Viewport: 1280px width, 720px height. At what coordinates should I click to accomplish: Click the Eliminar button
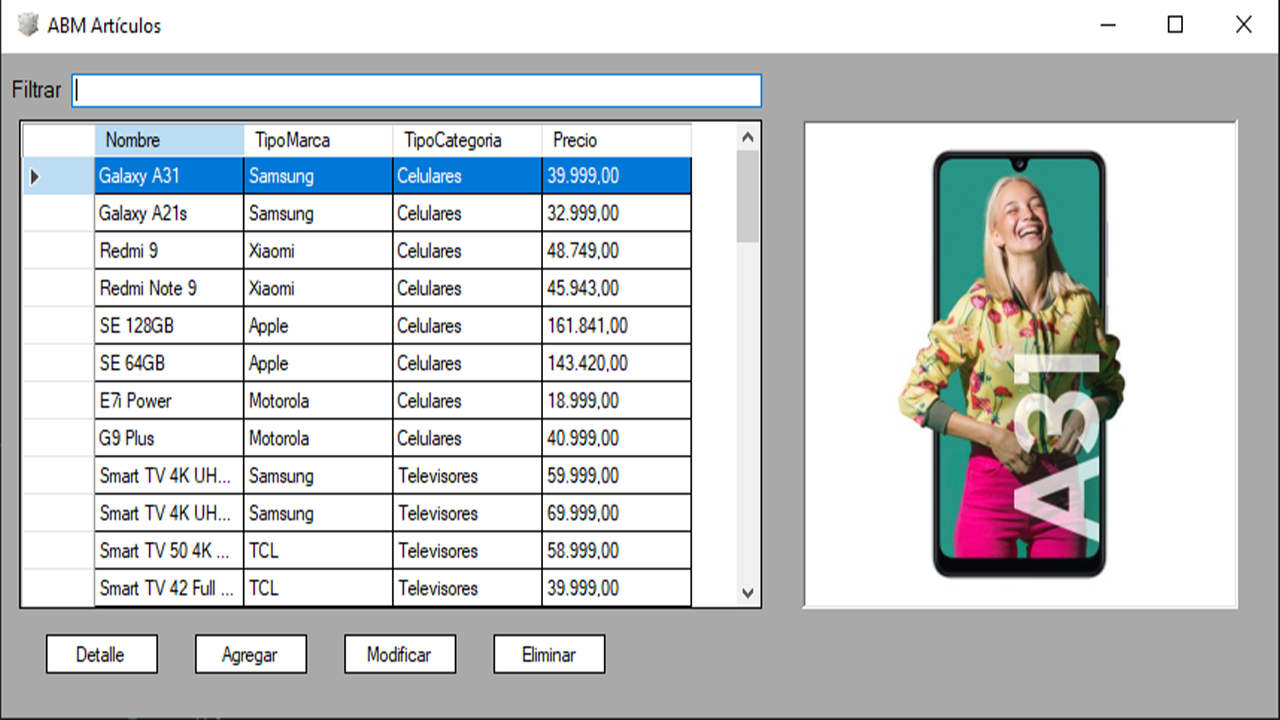coord(549,655)
